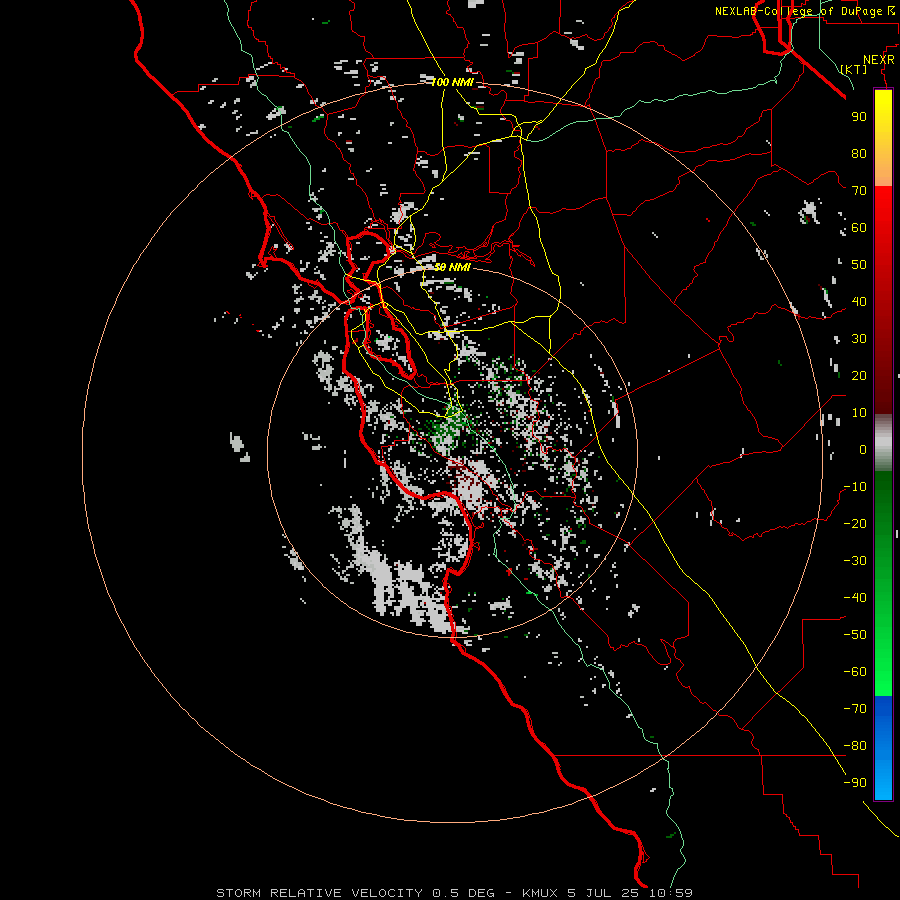
Task: Click the -60 value on velocity scale
Action: point(855,672)
